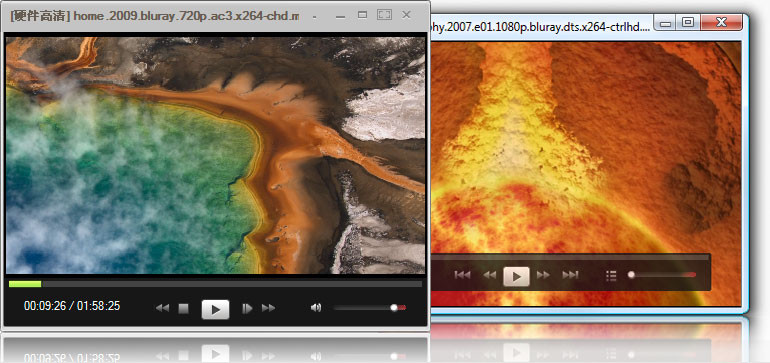This screenshot has height=363, width=770.
Task: Open the playlist in the right player
Action: click(611, 276)
